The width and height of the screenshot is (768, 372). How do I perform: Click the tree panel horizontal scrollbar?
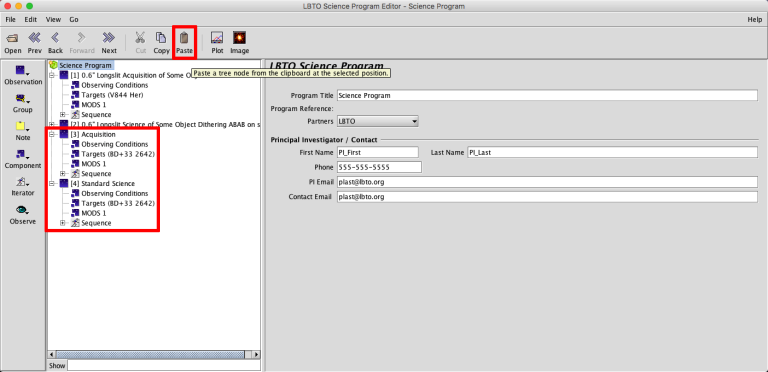(154, 354)
